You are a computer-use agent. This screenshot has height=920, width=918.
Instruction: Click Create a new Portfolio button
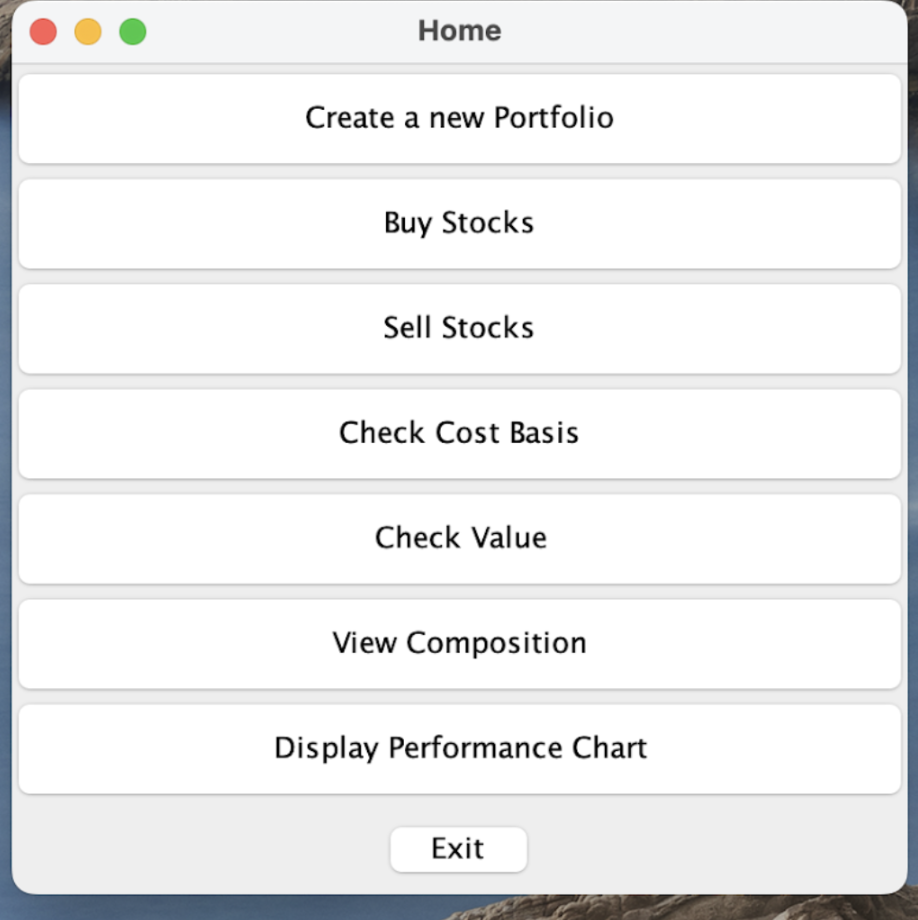click(459, 118)
